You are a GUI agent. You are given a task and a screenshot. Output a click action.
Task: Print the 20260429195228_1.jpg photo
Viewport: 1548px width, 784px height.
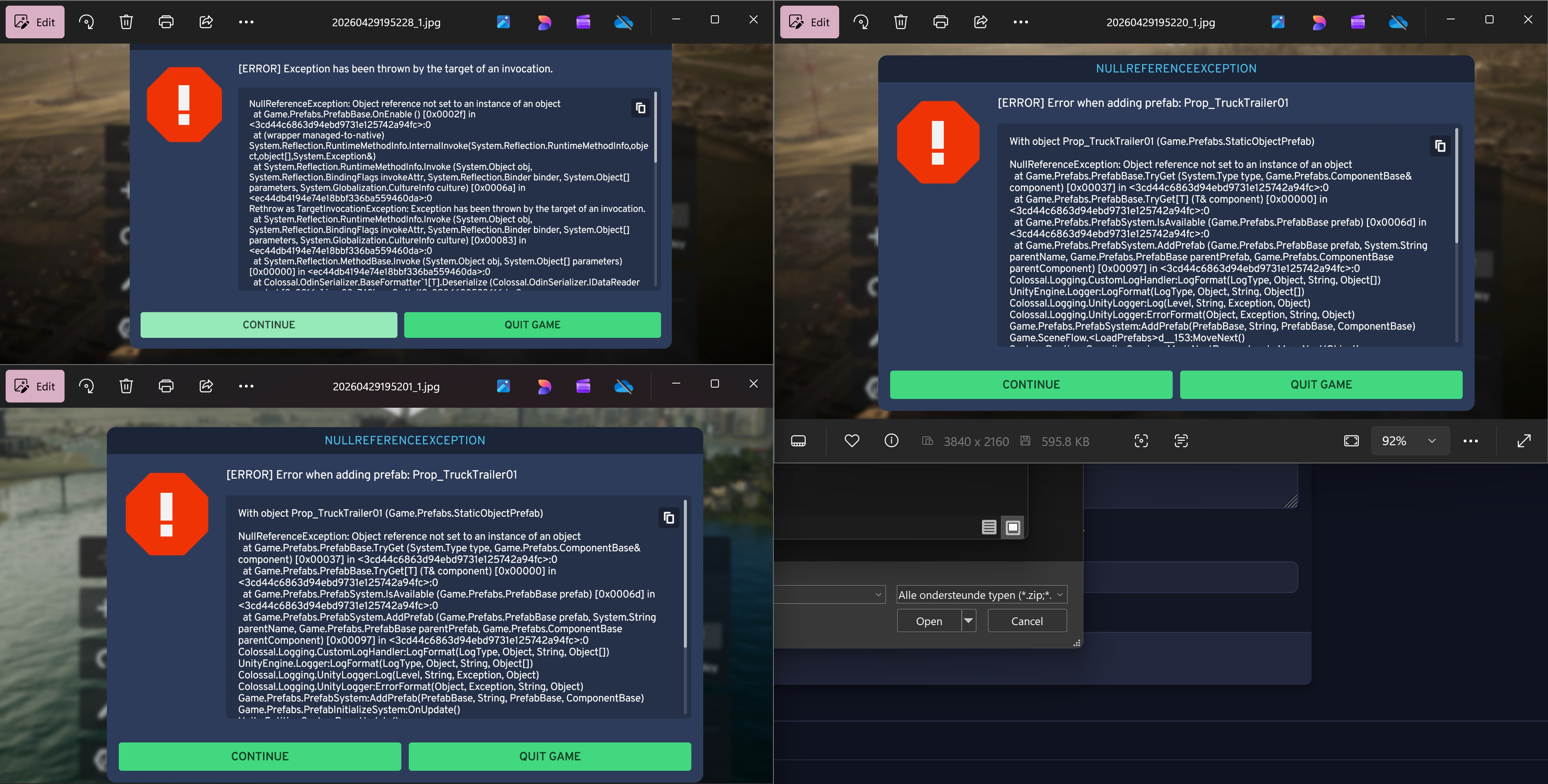point(166,22)
